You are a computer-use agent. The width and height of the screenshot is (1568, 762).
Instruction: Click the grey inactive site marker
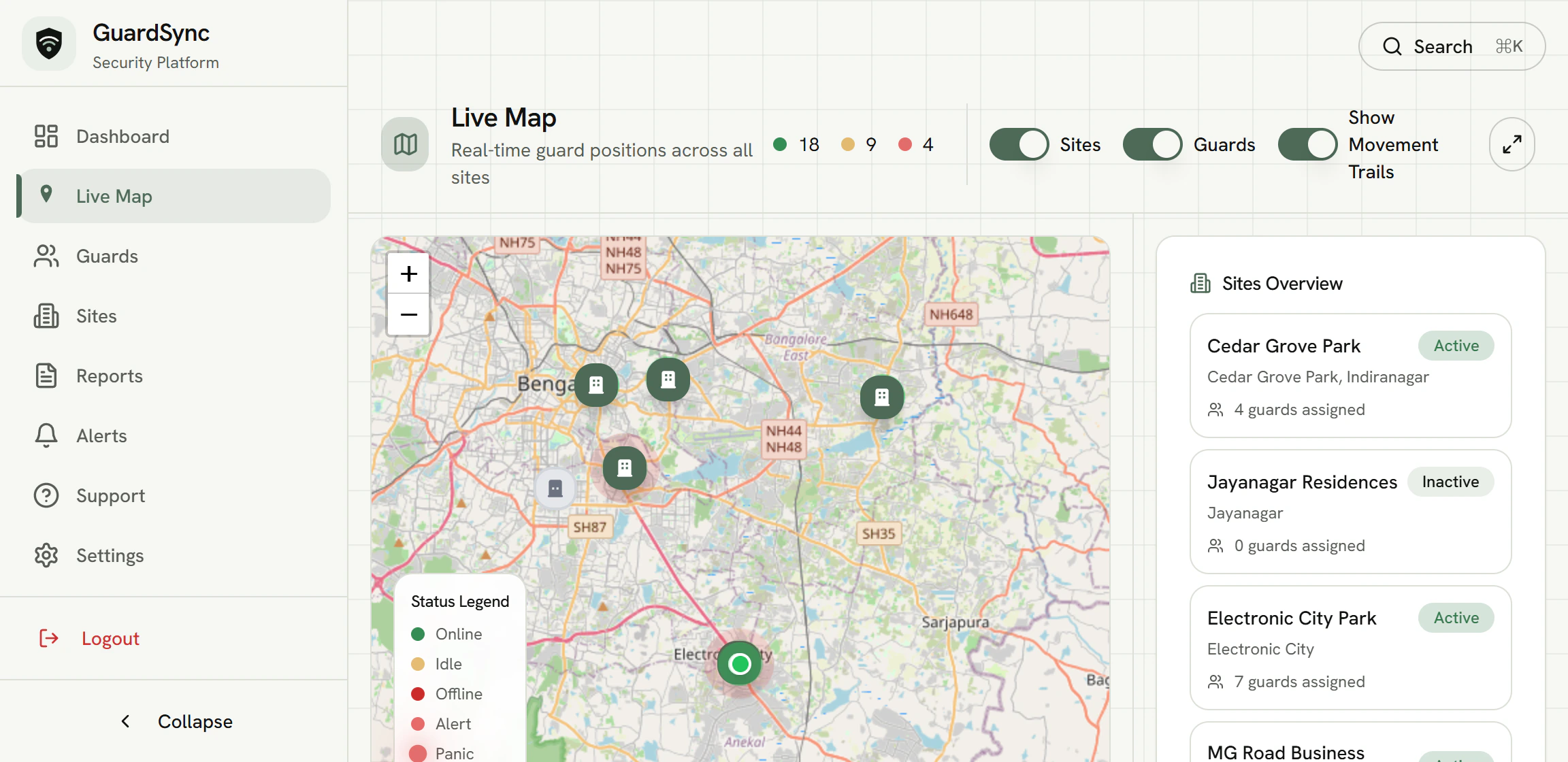555,488
